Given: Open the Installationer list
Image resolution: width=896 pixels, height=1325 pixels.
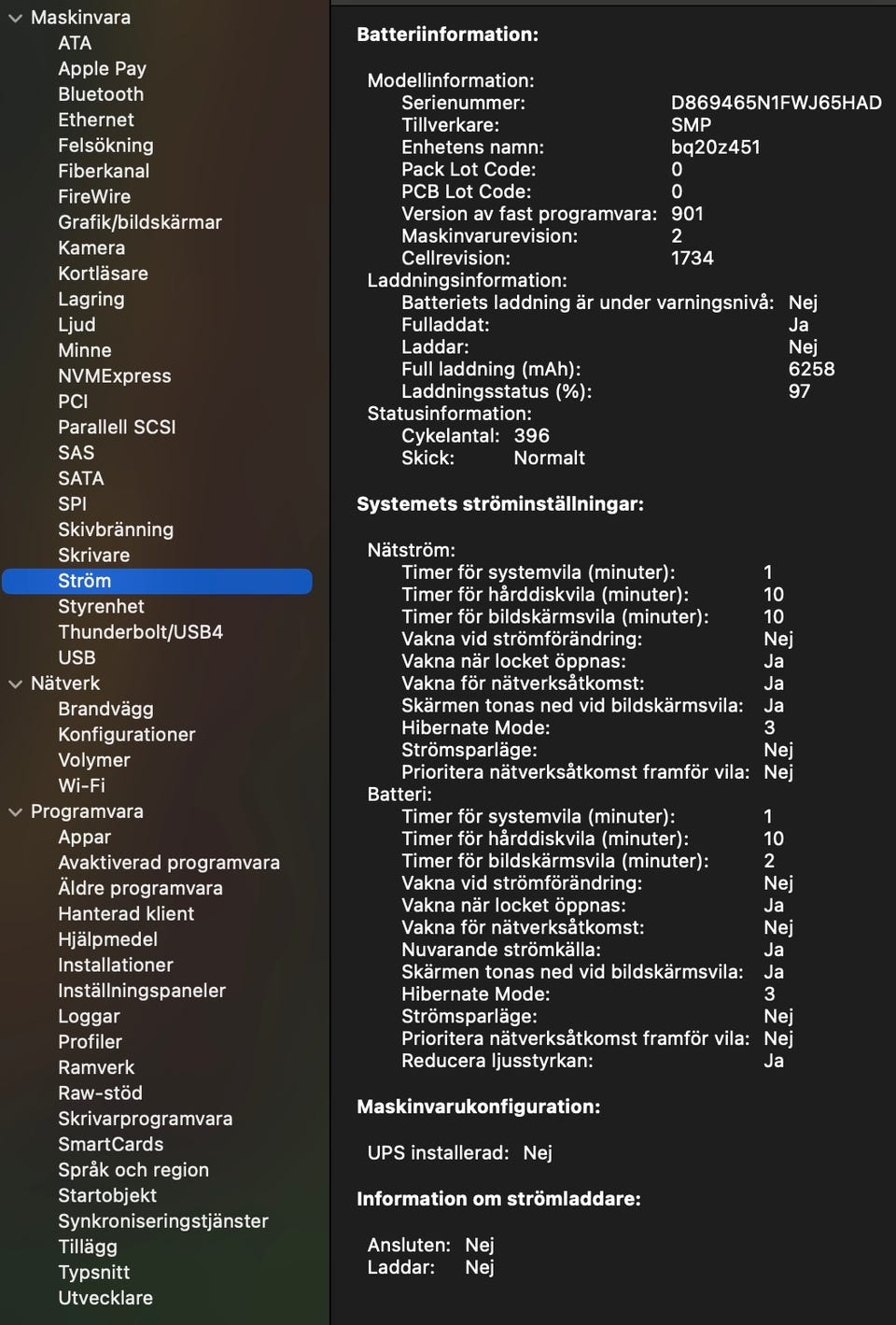Looking at the screenshot, I should click(116, 965).
